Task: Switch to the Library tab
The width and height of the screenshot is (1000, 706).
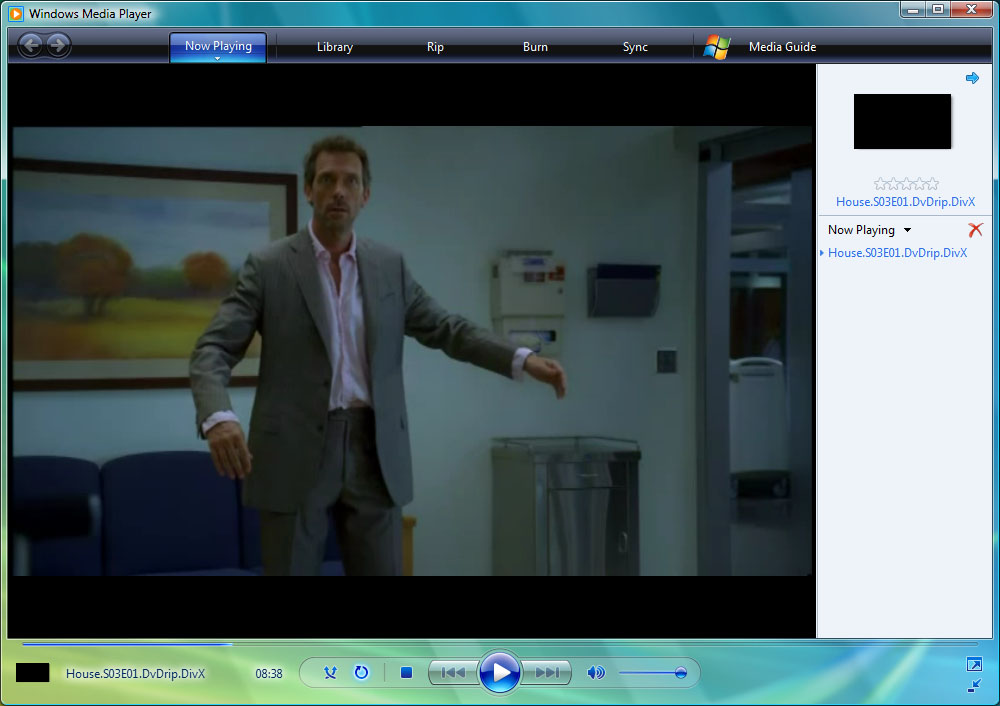Action: (335, 47)
